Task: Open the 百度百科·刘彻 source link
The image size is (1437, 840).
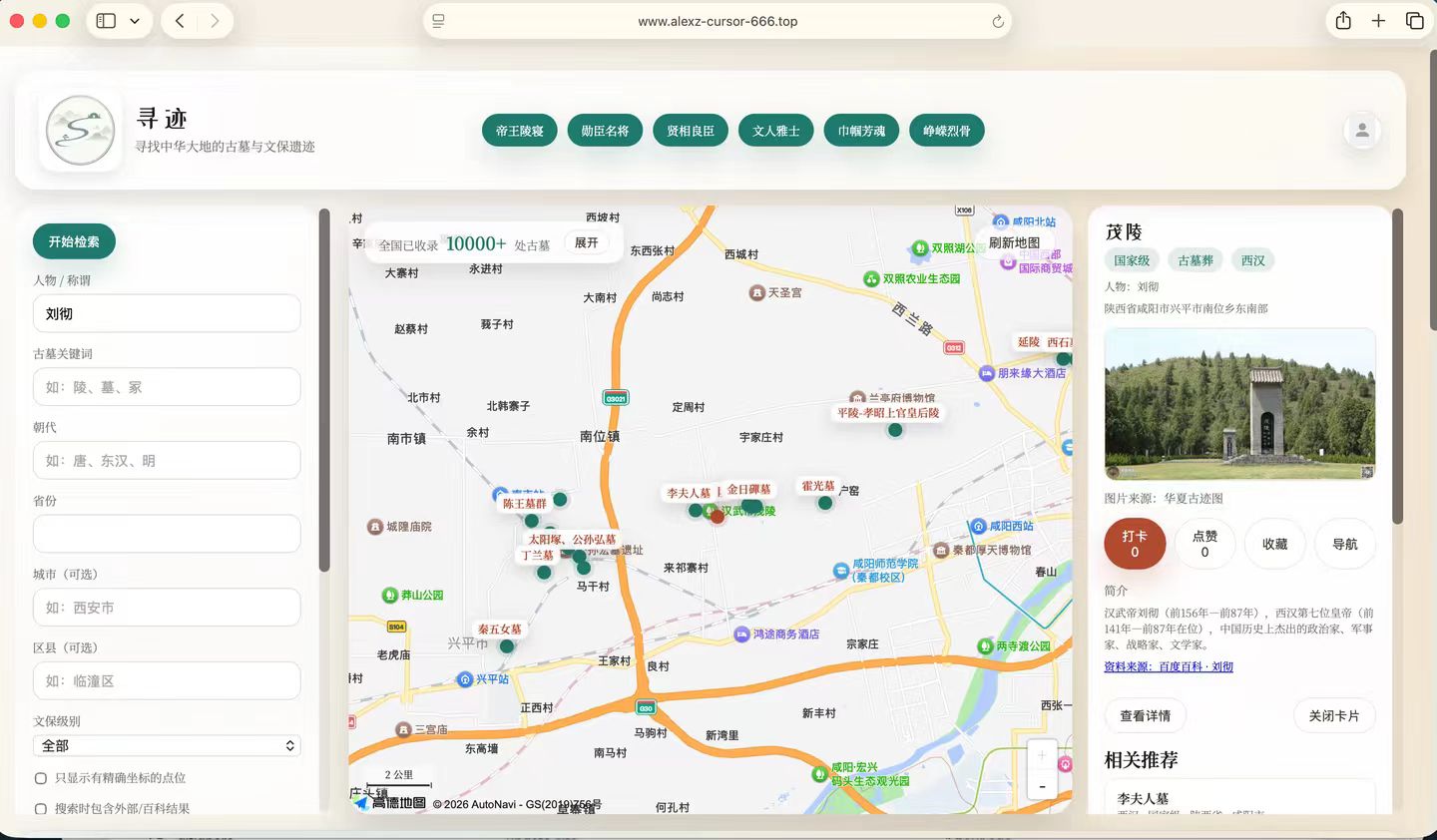Action: tap(1169, 666)
